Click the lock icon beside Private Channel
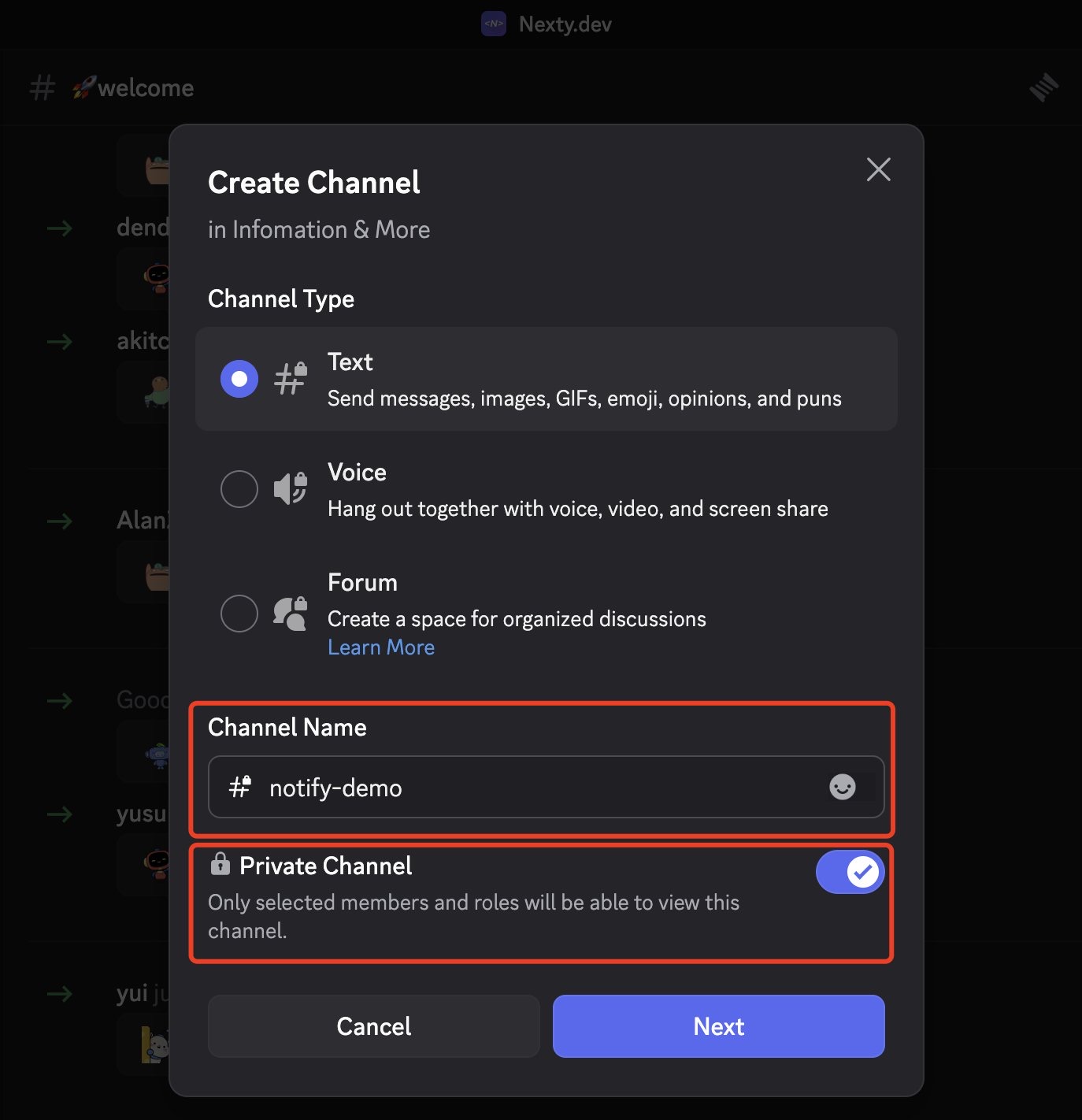Screen dimensions: 1082x1120 pos(220,864)
